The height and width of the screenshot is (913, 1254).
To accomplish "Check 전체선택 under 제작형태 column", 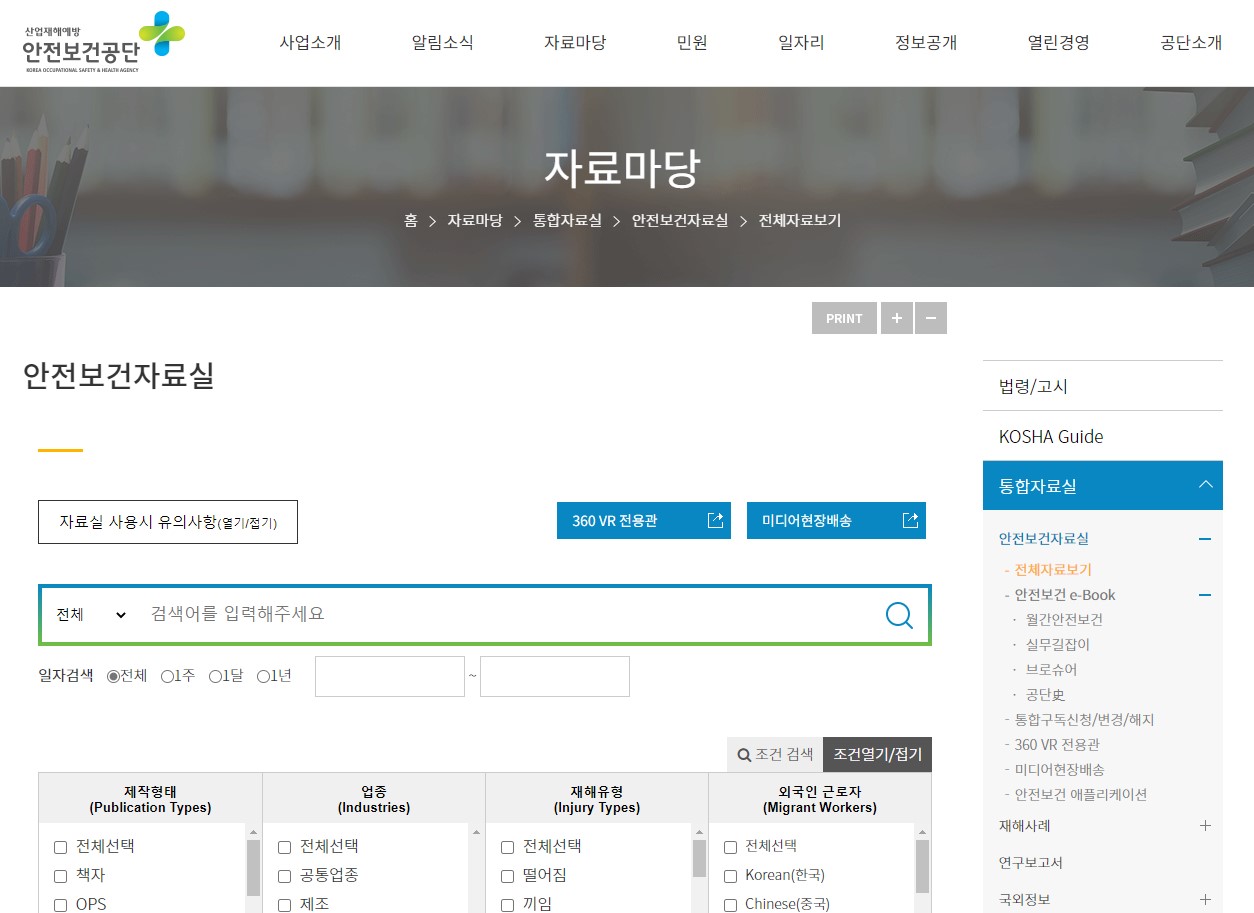I will tap(61, 847).
